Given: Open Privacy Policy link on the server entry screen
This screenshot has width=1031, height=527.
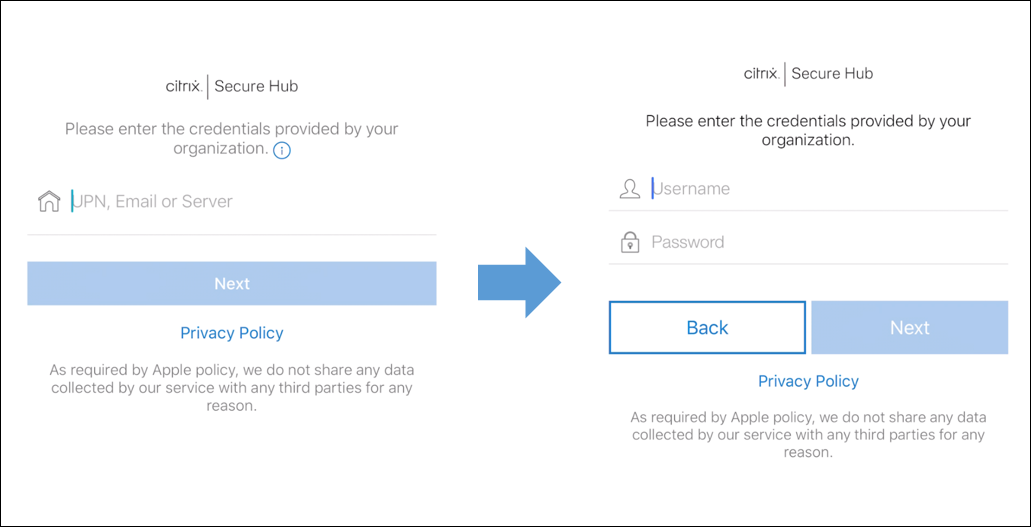Looking at the screenshot, I should 232,333.
